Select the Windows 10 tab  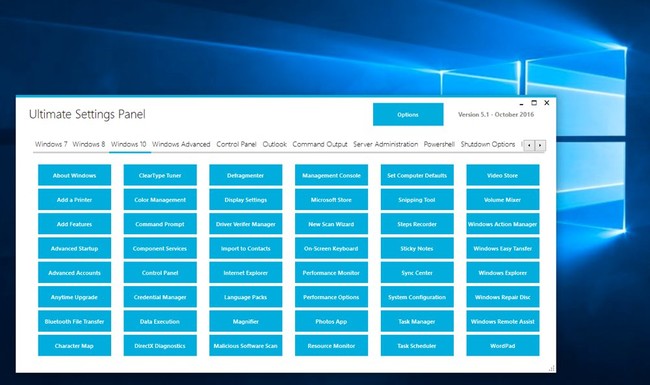129,144
